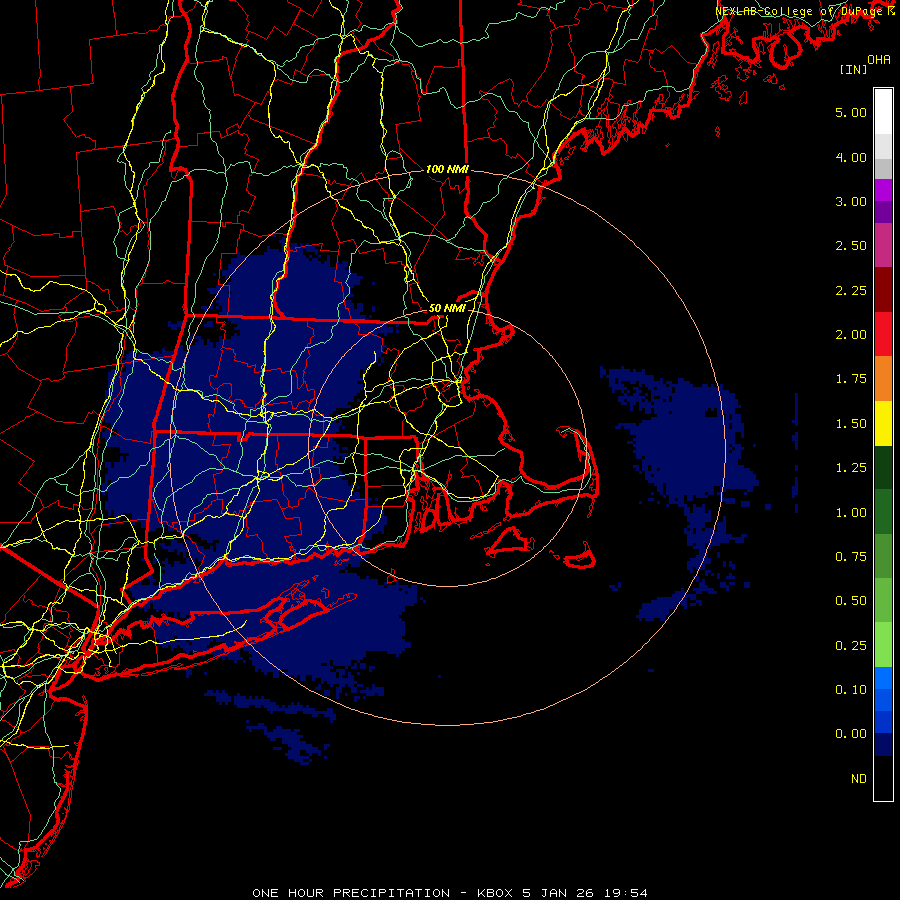Select the bright red 2.00 legend swatch
The image size is (900, 900).
(x=883, y=334)
